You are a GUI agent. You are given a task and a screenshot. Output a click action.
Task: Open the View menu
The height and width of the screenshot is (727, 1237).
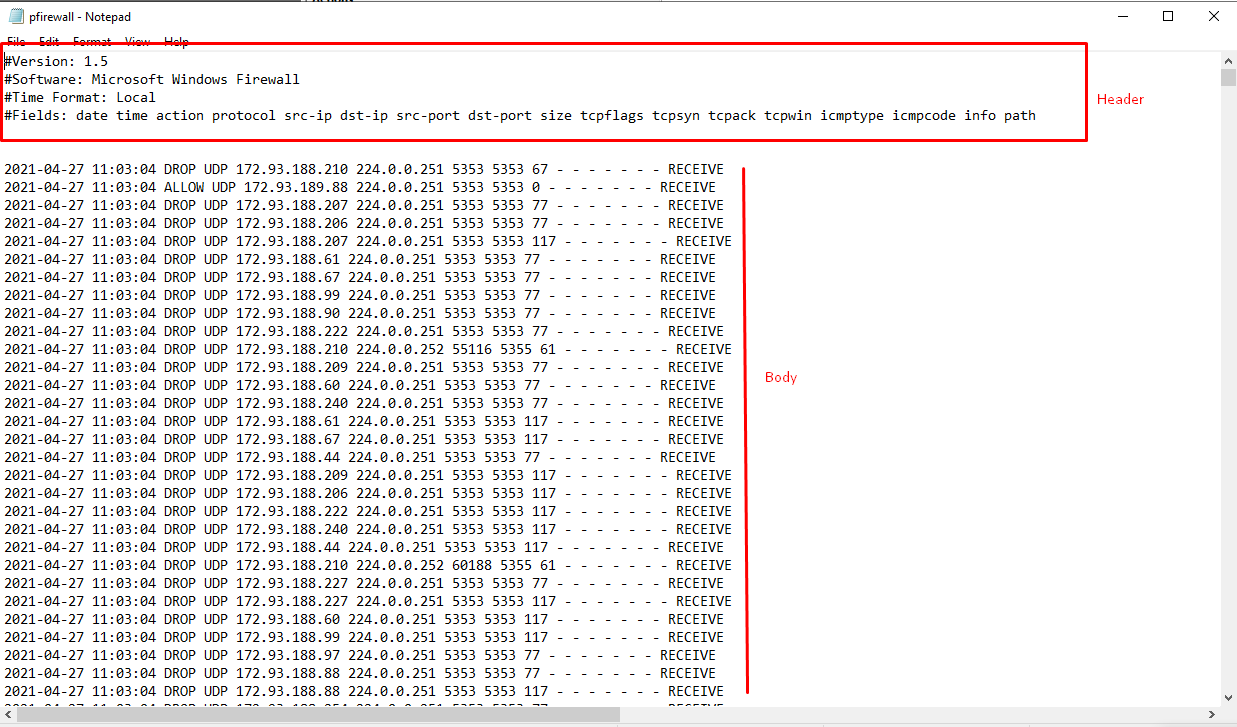(138, 42)
